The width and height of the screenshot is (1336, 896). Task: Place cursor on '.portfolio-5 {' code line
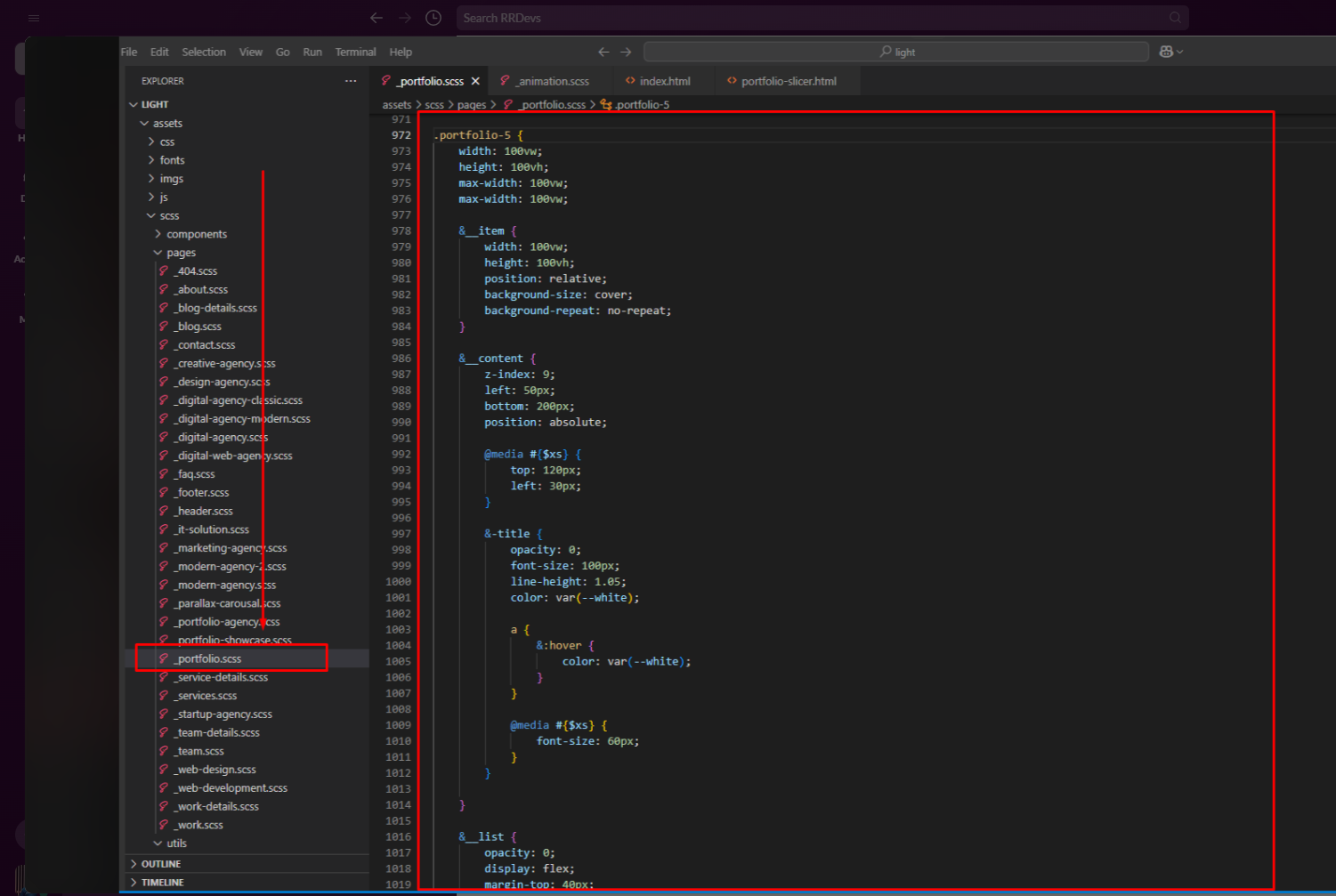point(479,135)
